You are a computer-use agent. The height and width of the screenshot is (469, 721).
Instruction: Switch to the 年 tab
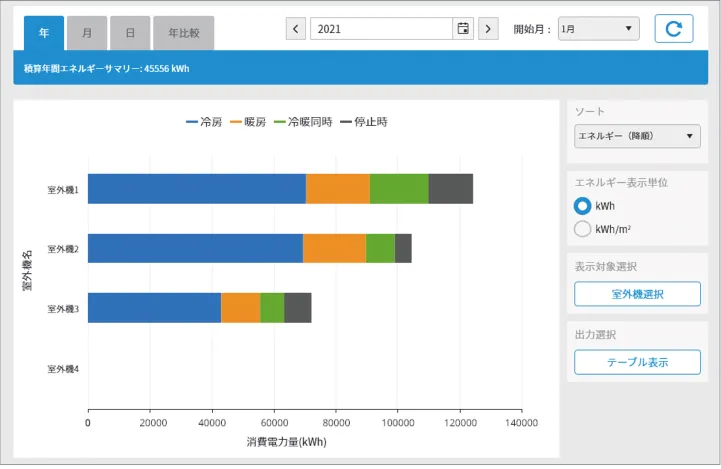point(44,33)
